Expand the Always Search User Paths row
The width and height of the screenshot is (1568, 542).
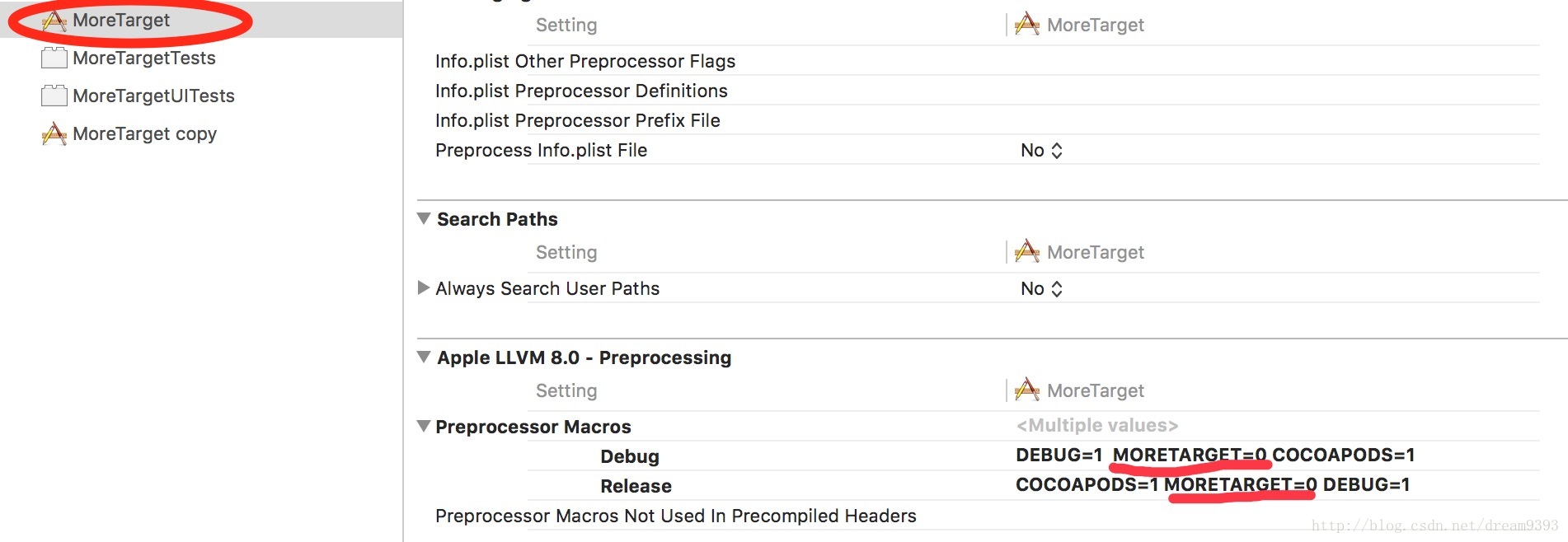pyautogui.click(x=424, y=288)
